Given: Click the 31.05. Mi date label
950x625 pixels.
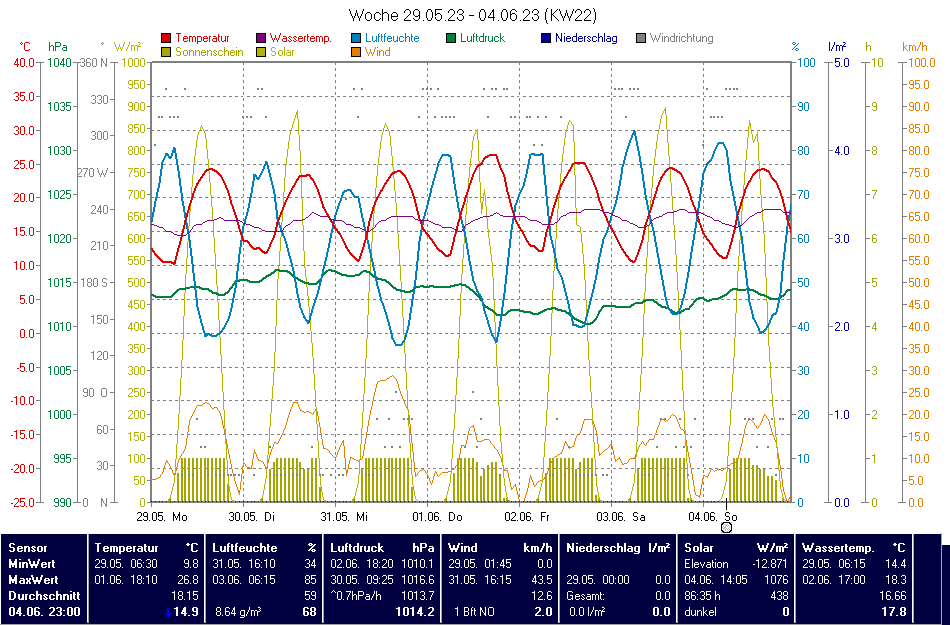Looking at the screenshot, I should (x=344, y=517).
